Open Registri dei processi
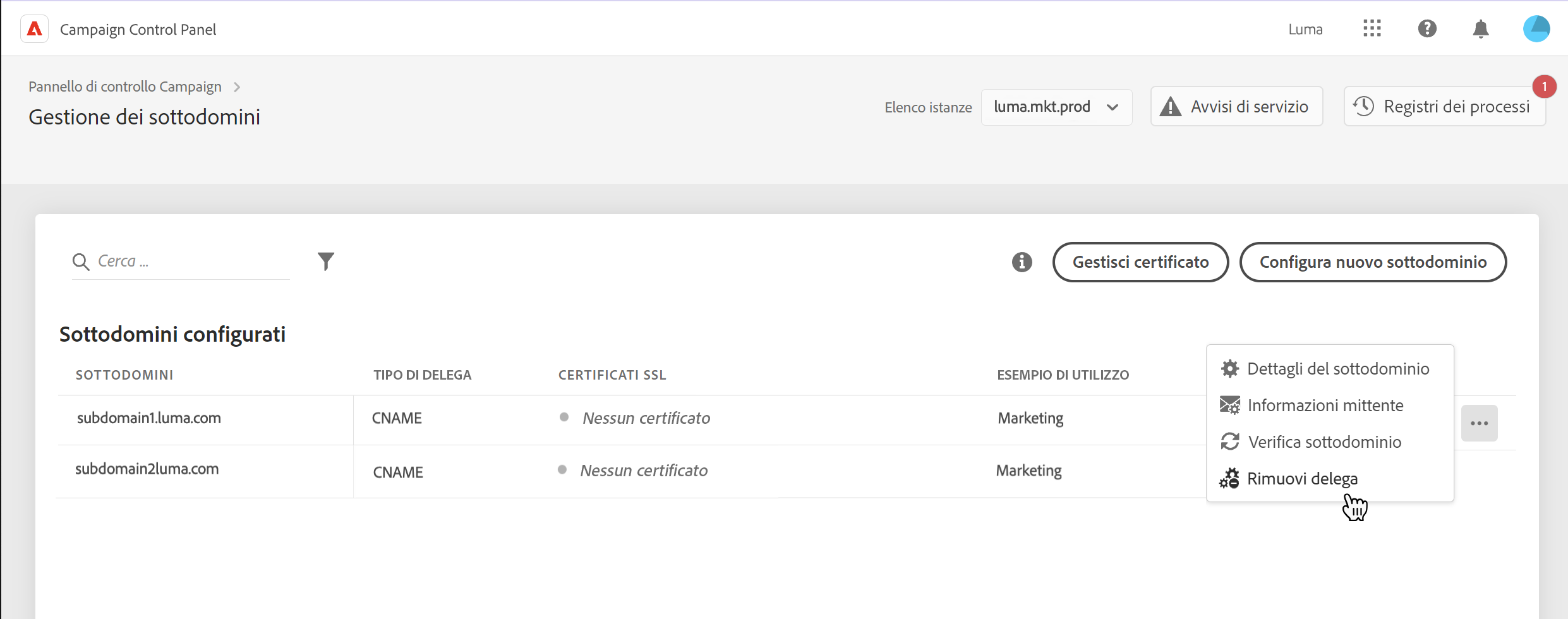The image size is (1568, 619). coord(1444,107)
